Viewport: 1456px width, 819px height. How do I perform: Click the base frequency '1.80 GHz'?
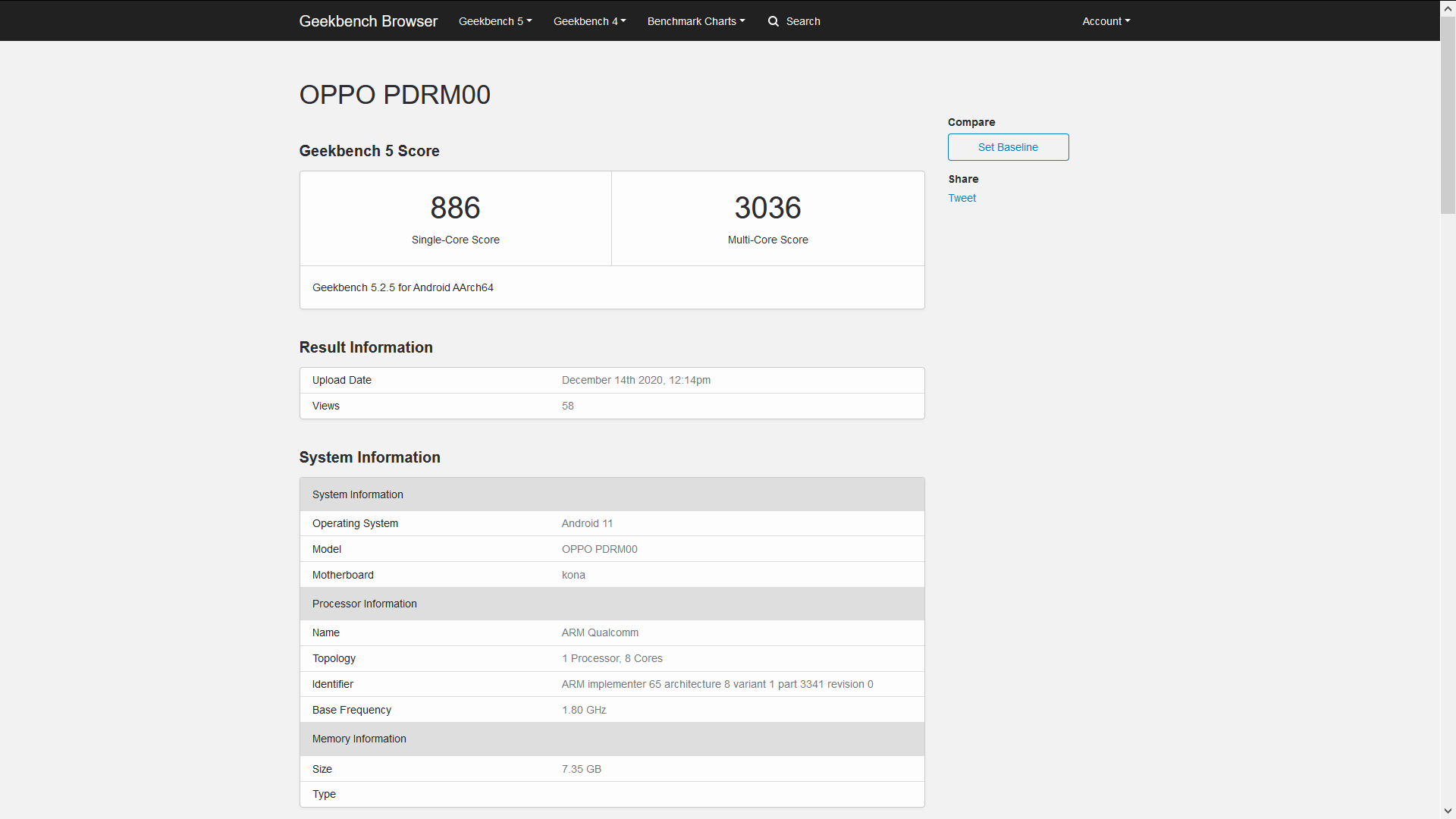[584, 710]
